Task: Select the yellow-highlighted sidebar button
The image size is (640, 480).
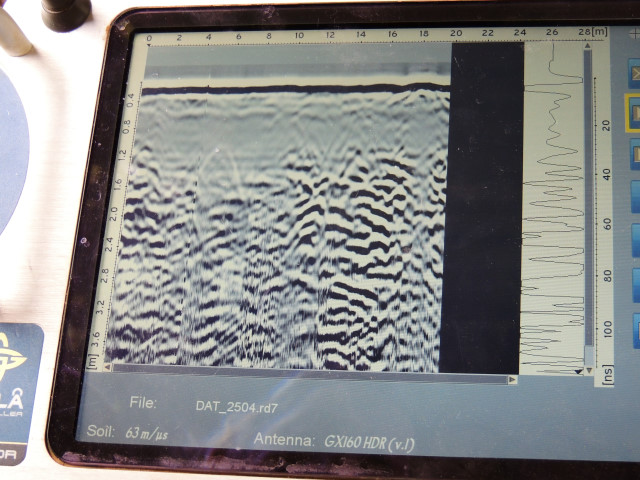Action: click(x=633, y=113)
